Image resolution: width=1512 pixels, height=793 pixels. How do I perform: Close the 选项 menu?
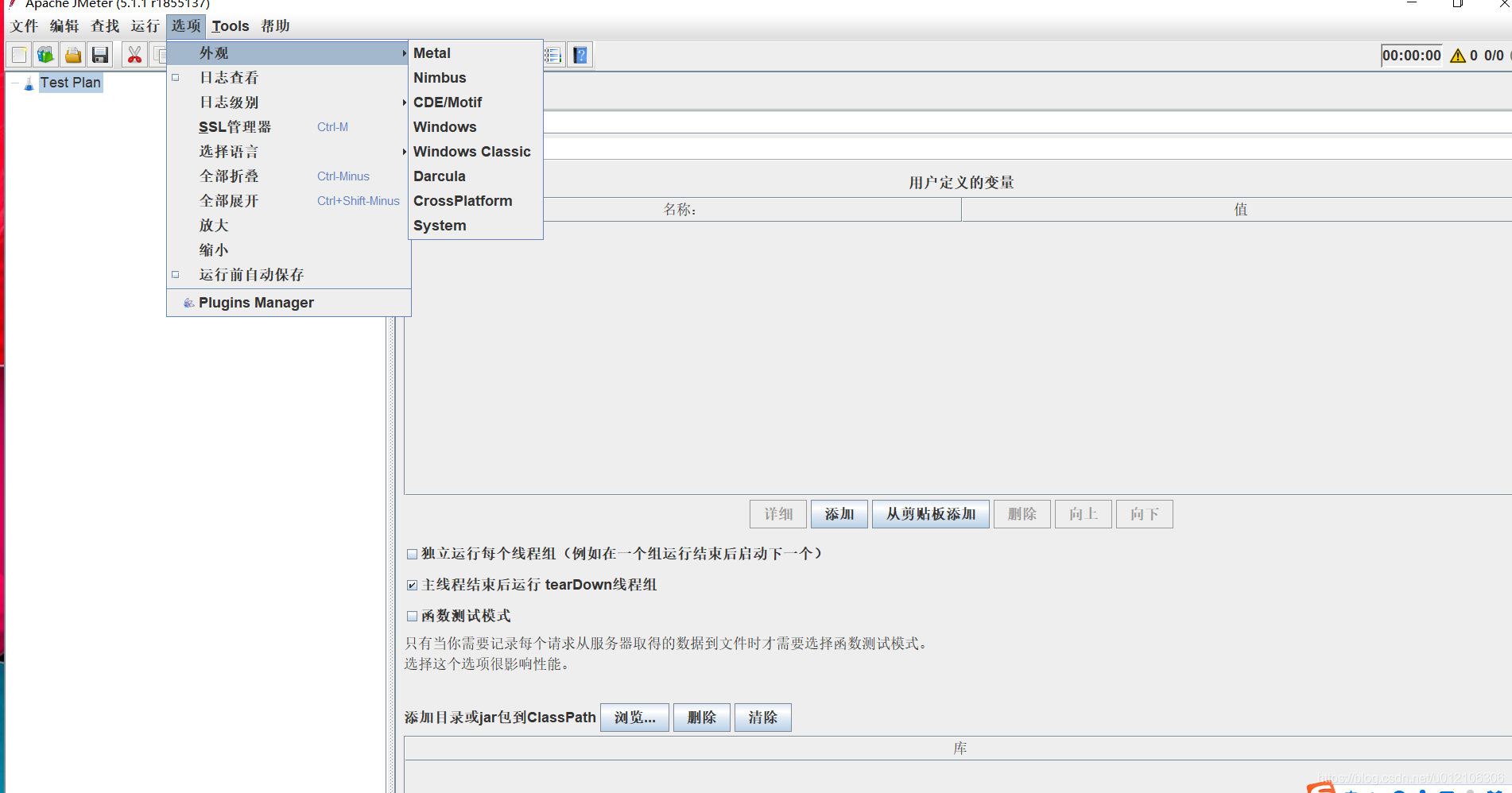(x=186, y=26)
